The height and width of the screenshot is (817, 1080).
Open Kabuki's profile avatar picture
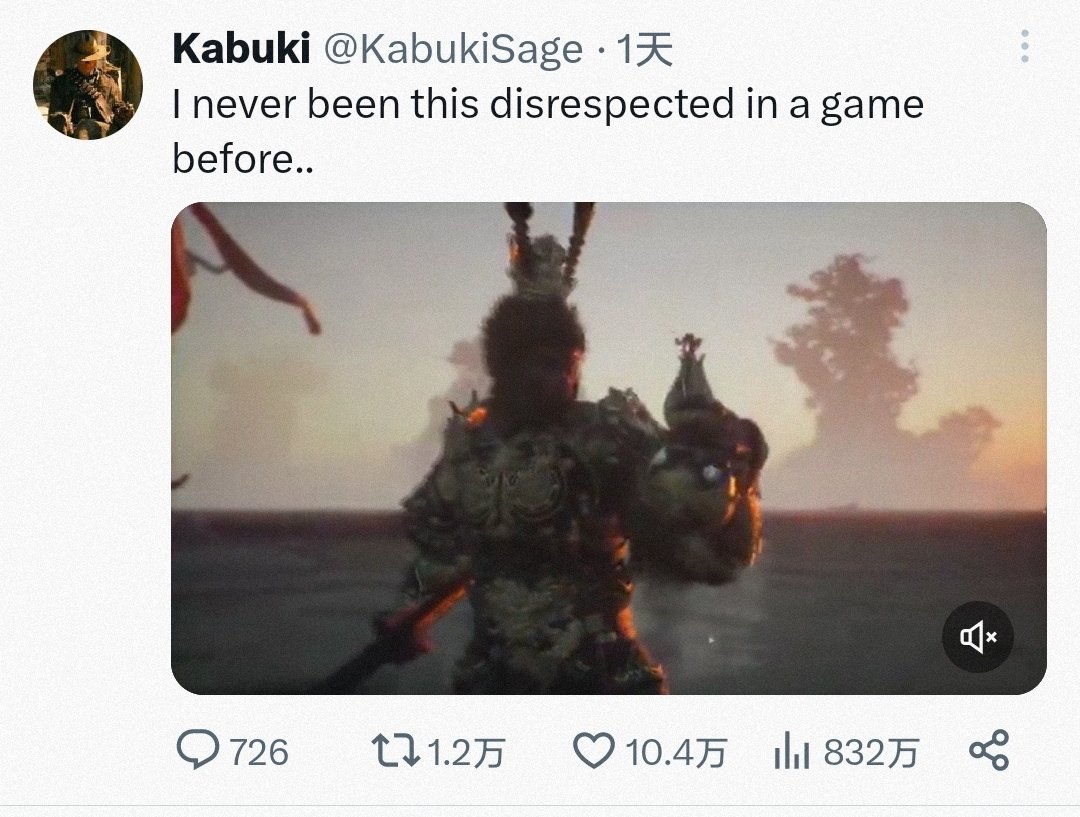pos(88,84)
